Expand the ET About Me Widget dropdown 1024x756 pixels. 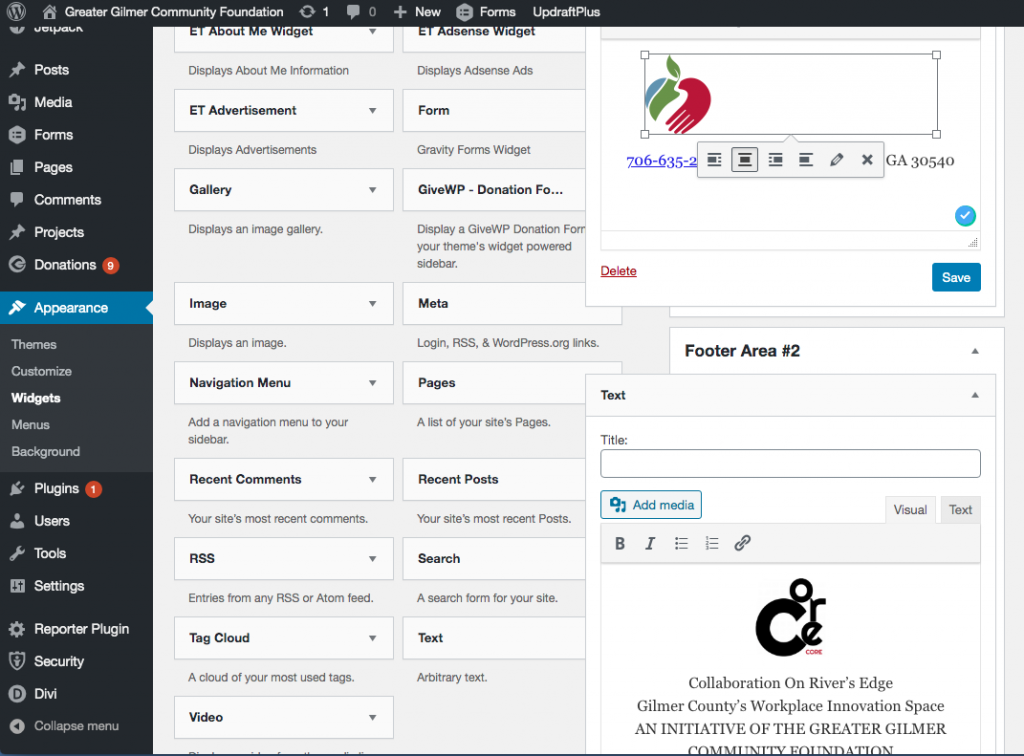coord(372,31)
